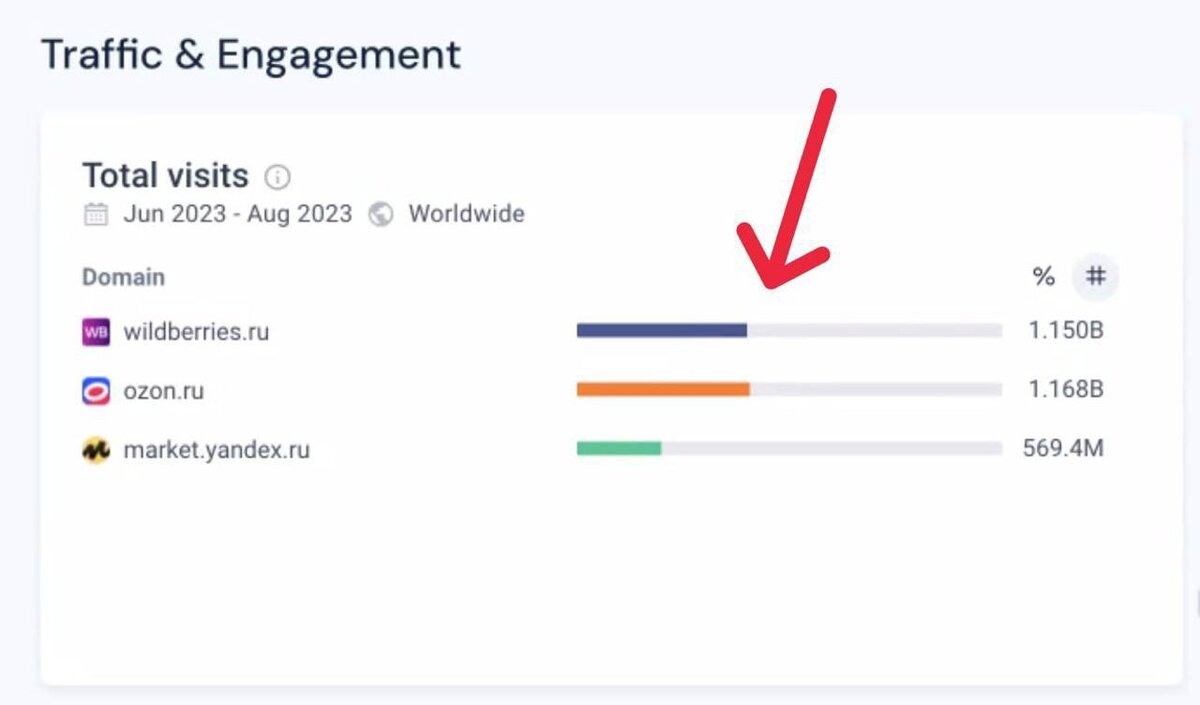The image size is (1200, 705).
Task: Select the Traffic & Engagement heading
Action: (251, 54)
